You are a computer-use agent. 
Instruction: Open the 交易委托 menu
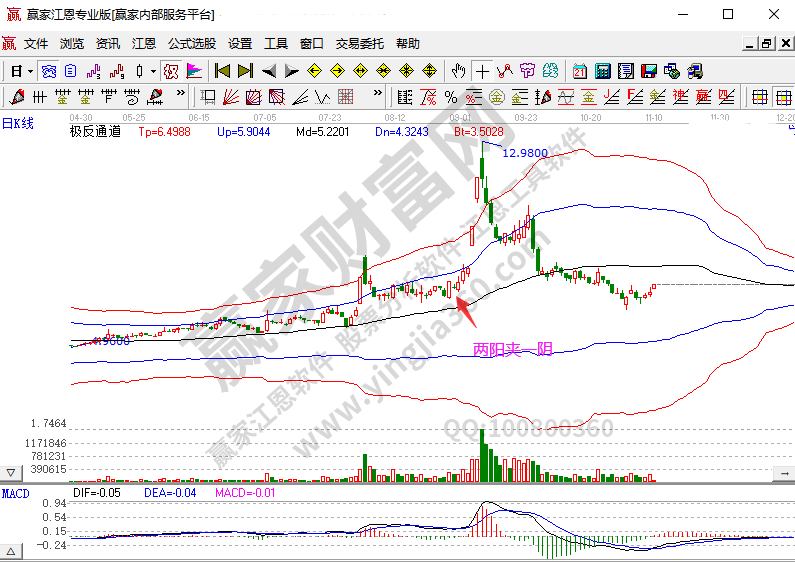(359, 44)
